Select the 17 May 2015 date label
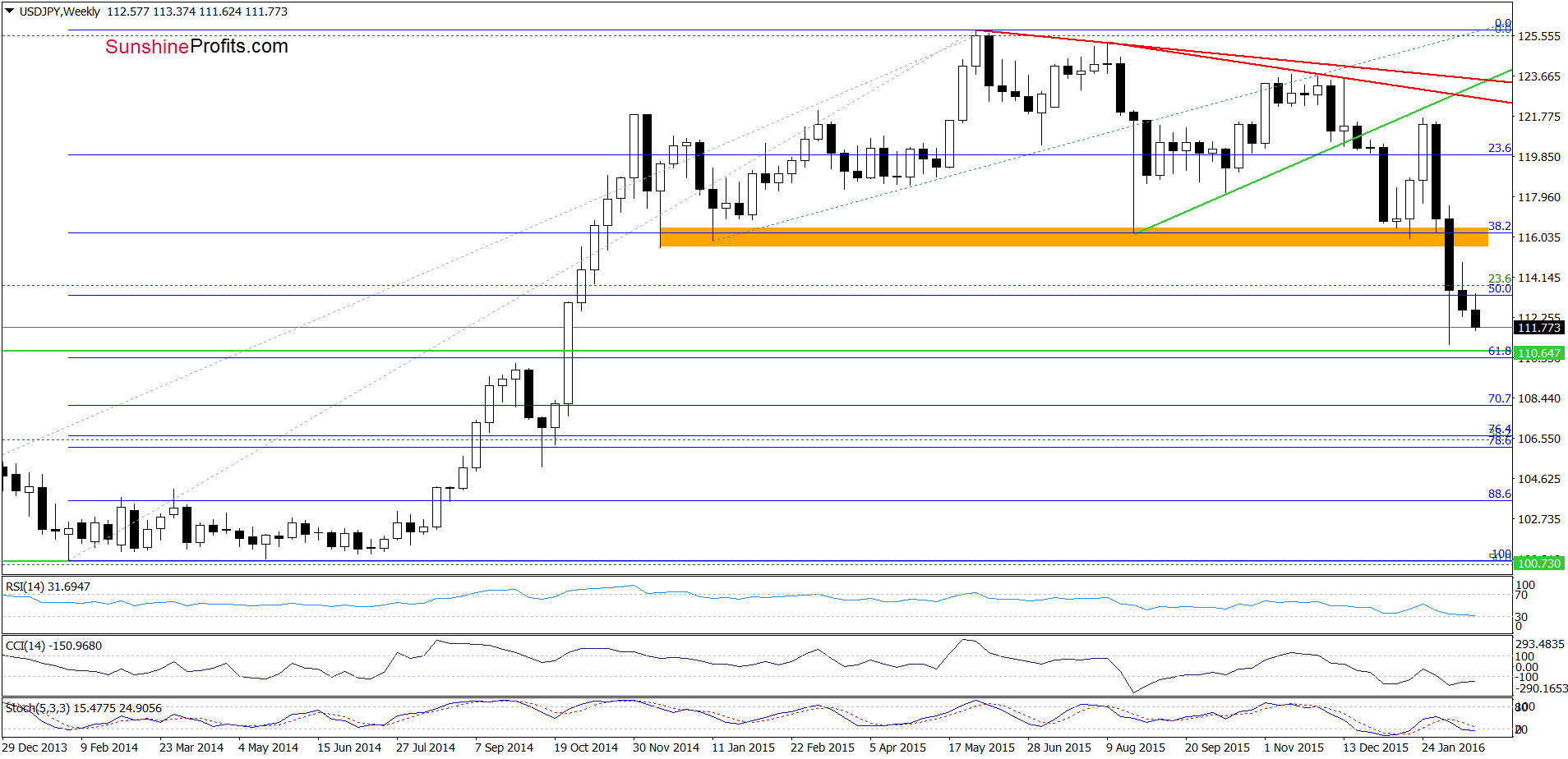1568x759 pixels. click(x=981, y=747)
